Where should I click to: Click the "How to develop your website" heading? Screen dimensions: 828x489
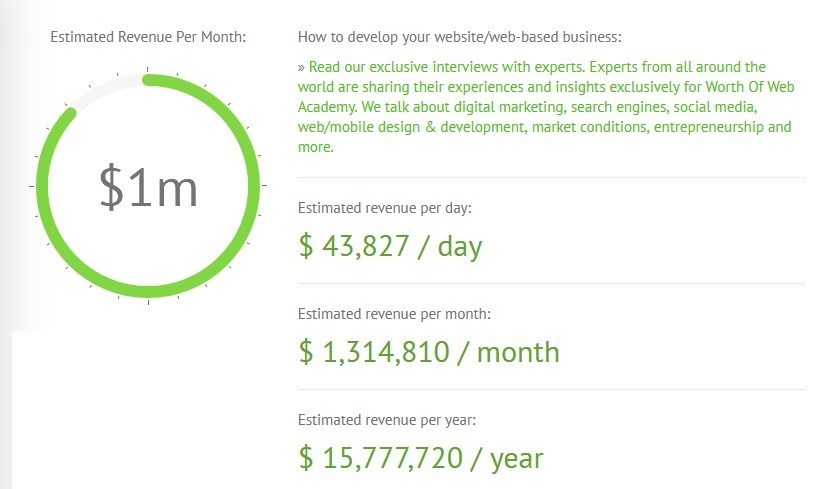click(459, 37)
